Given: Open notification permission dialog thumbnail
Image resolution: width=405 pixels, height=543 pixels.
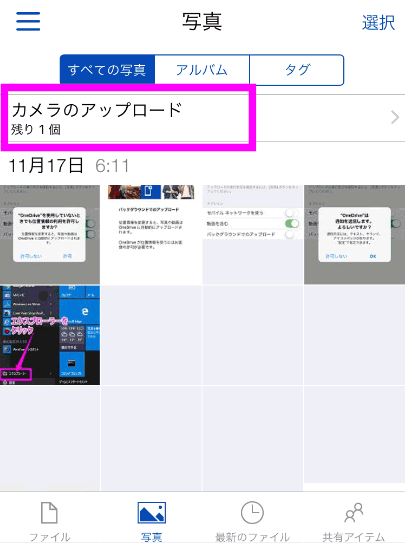Looking at the screenshot, I should click(354, 234).
